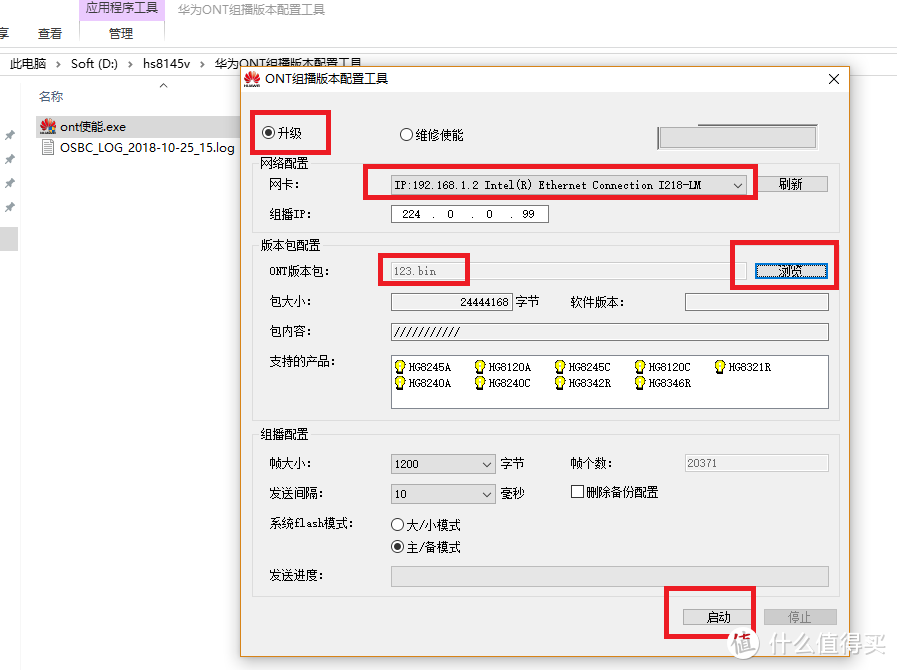
Task: Click the 包大小 field showing 24444168
Action: [x=451, y=302]
